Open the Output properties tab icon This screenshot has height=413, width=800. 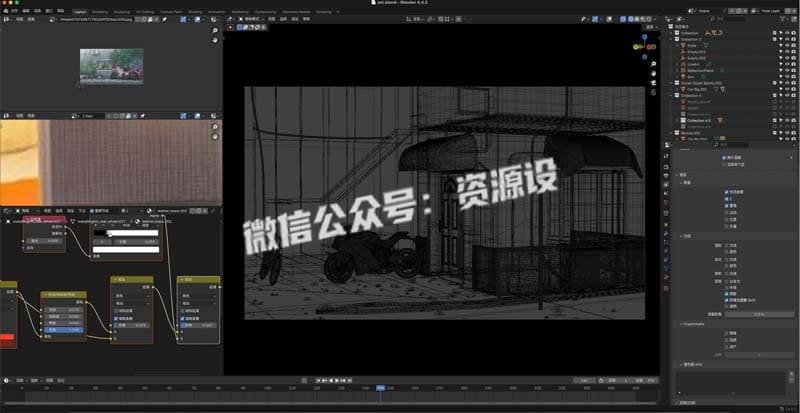point(666,176)
